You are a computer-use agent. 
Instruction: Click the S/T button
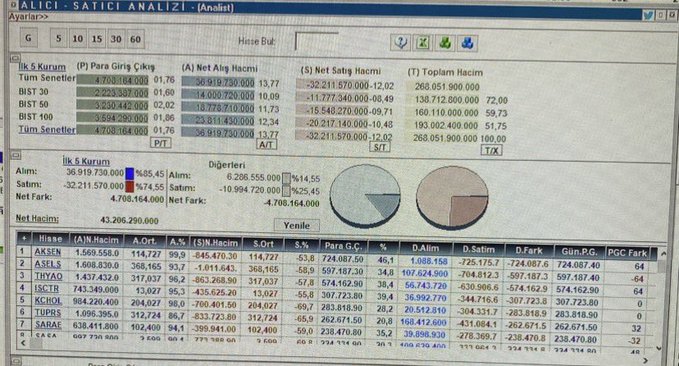[x=380, y=147]
